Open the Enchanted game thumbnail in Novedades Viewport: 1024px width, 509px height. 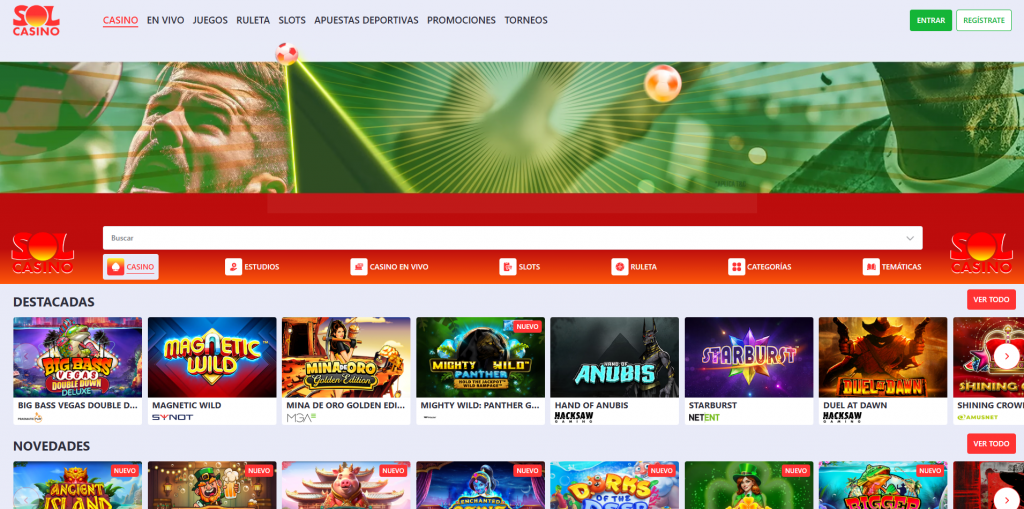click(481, 485)
